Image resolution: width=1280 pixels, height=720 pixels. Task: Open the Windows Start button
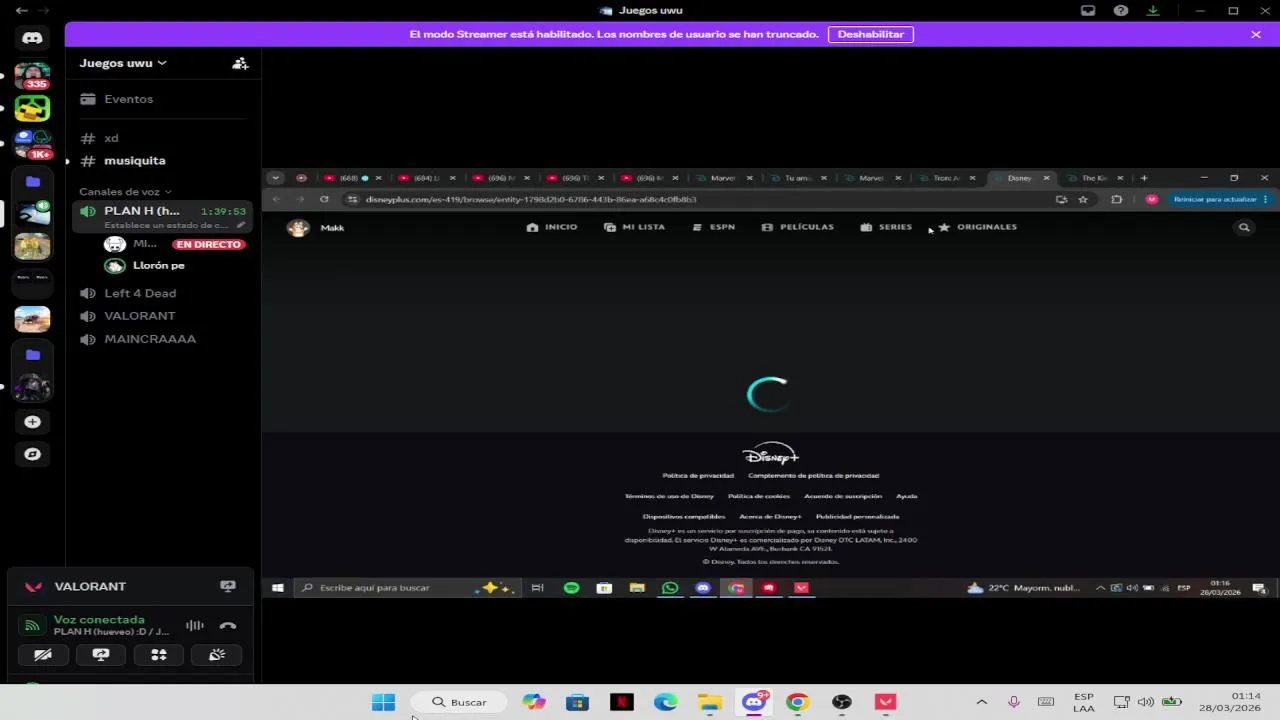[384, 702]
